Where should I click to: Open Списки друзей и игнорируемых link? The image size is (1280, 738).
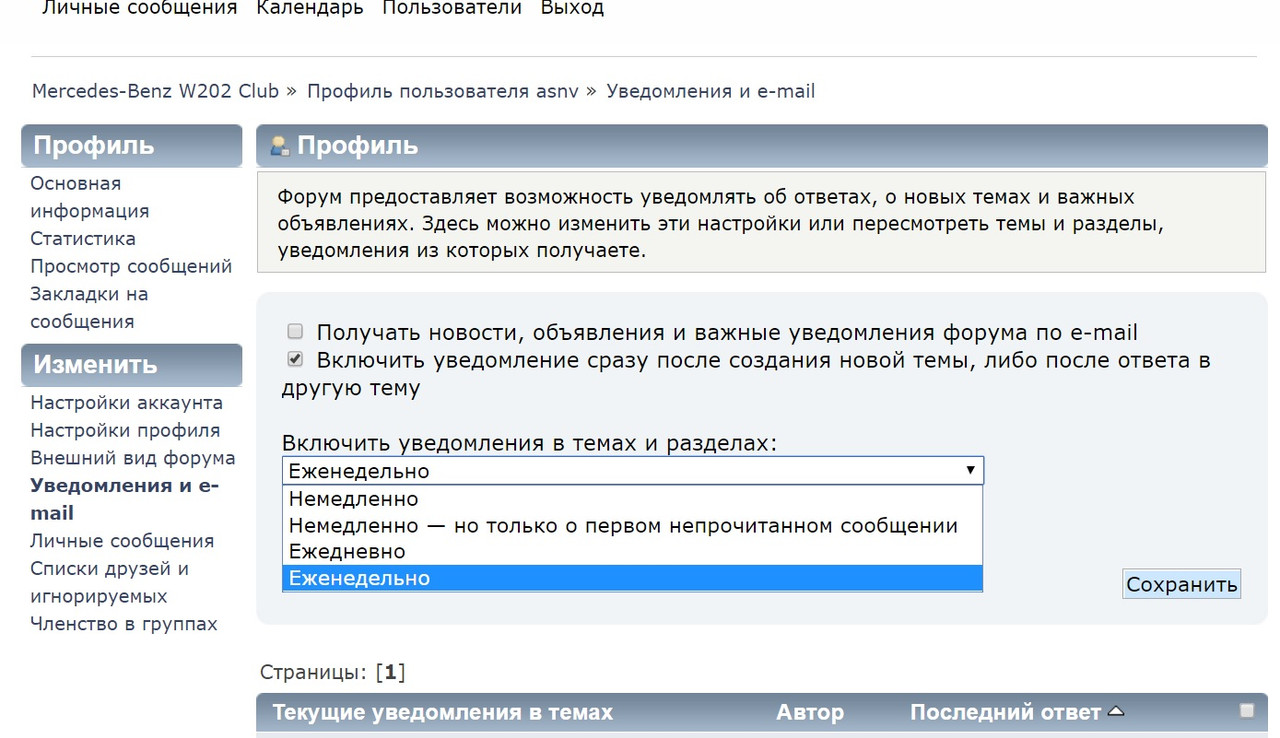(x=110, y=582)
